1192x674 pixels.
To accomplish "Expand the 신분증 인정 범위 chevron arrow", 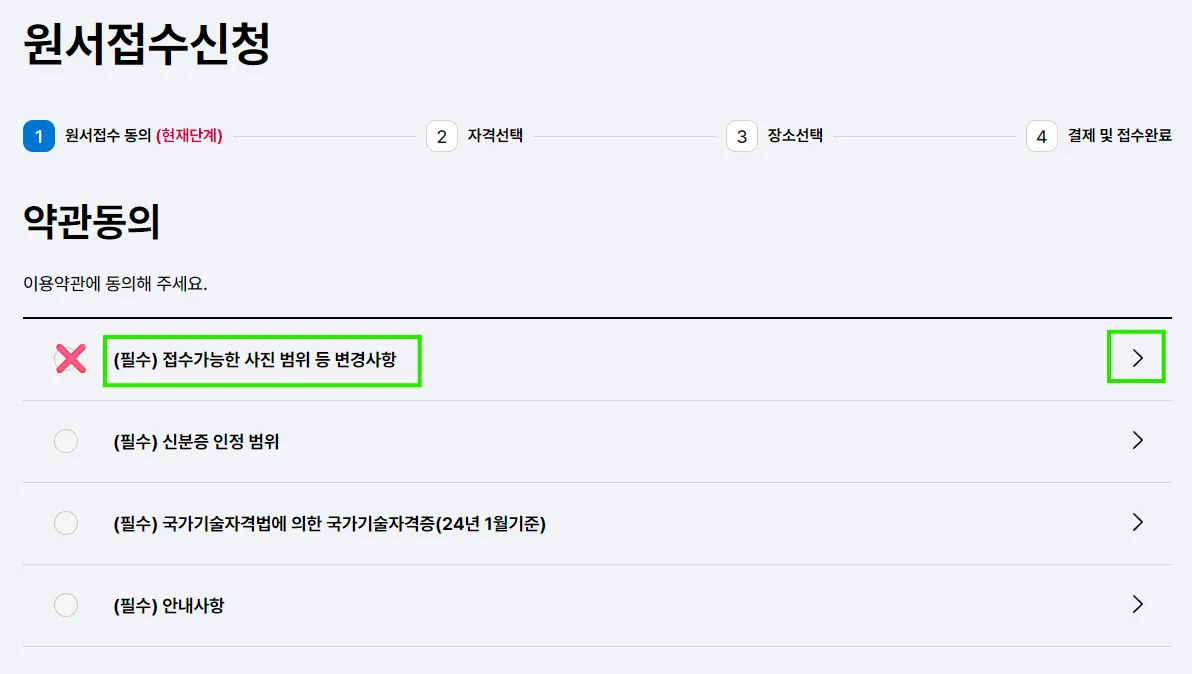I will point(1137,440).
